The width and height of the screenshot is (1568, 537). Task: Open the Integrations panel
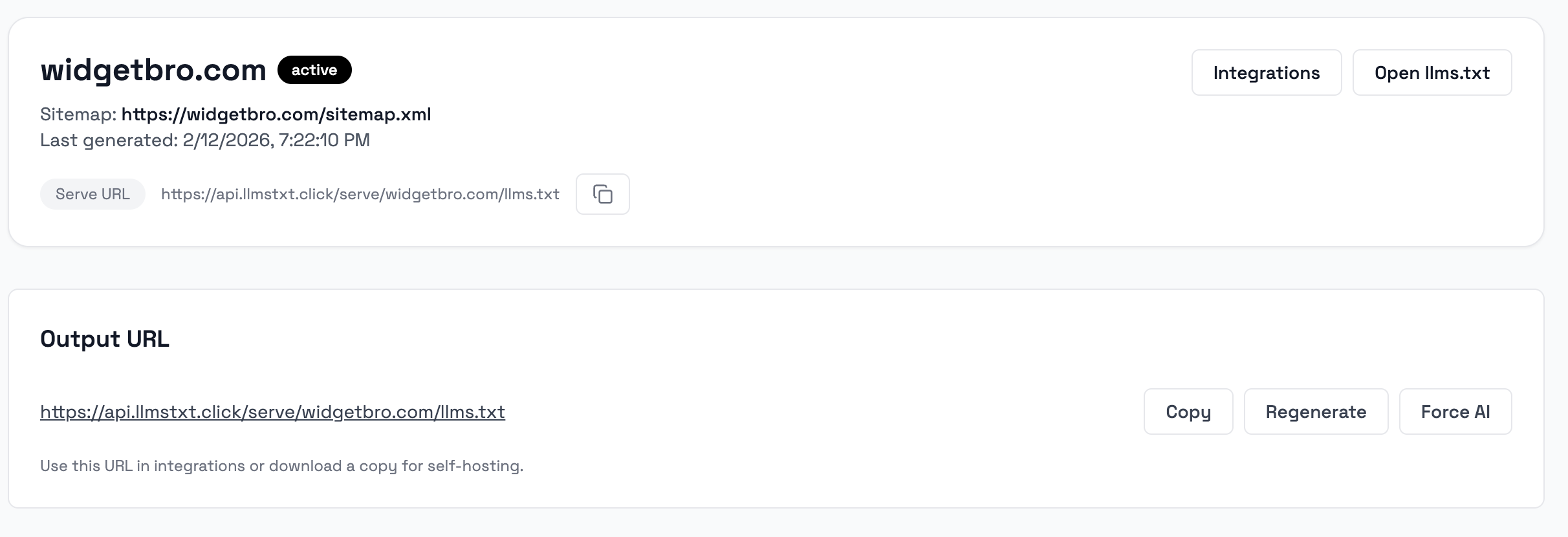tap(1266, 72)
